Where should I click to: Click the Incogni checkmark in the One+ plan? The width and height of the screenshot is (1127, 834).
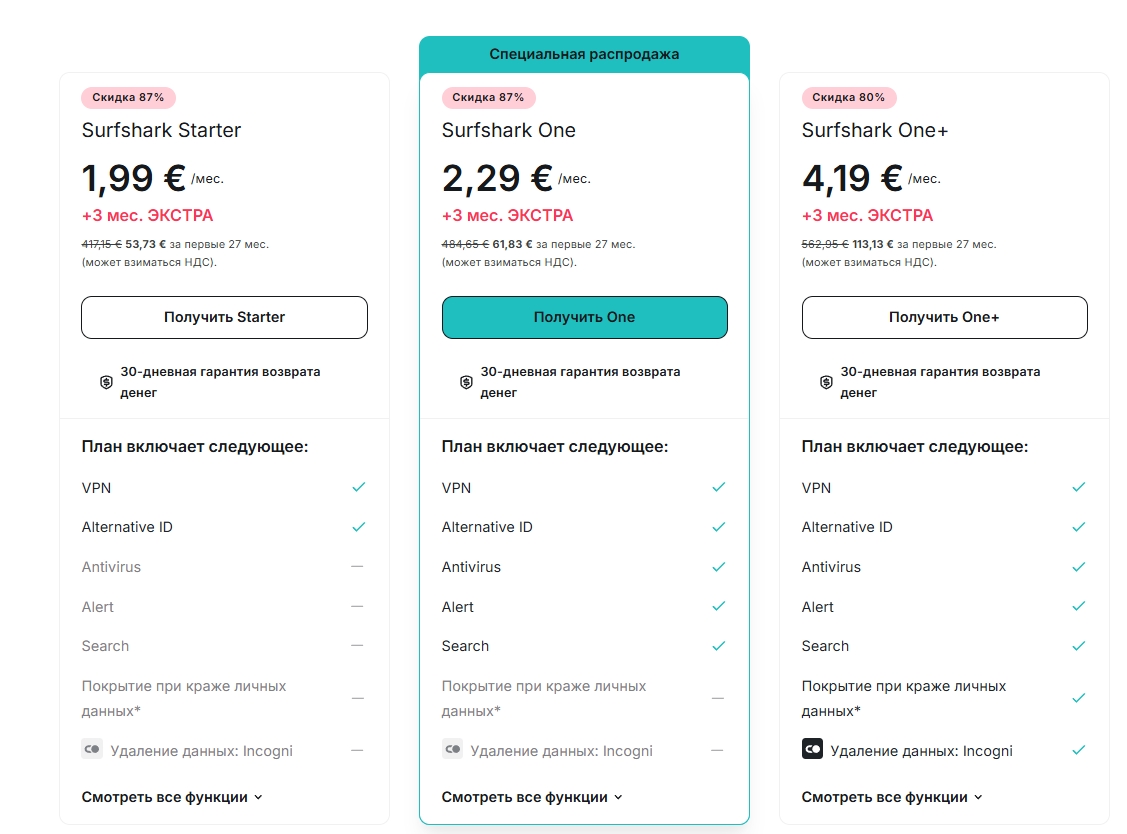[x=1078, y=750]
